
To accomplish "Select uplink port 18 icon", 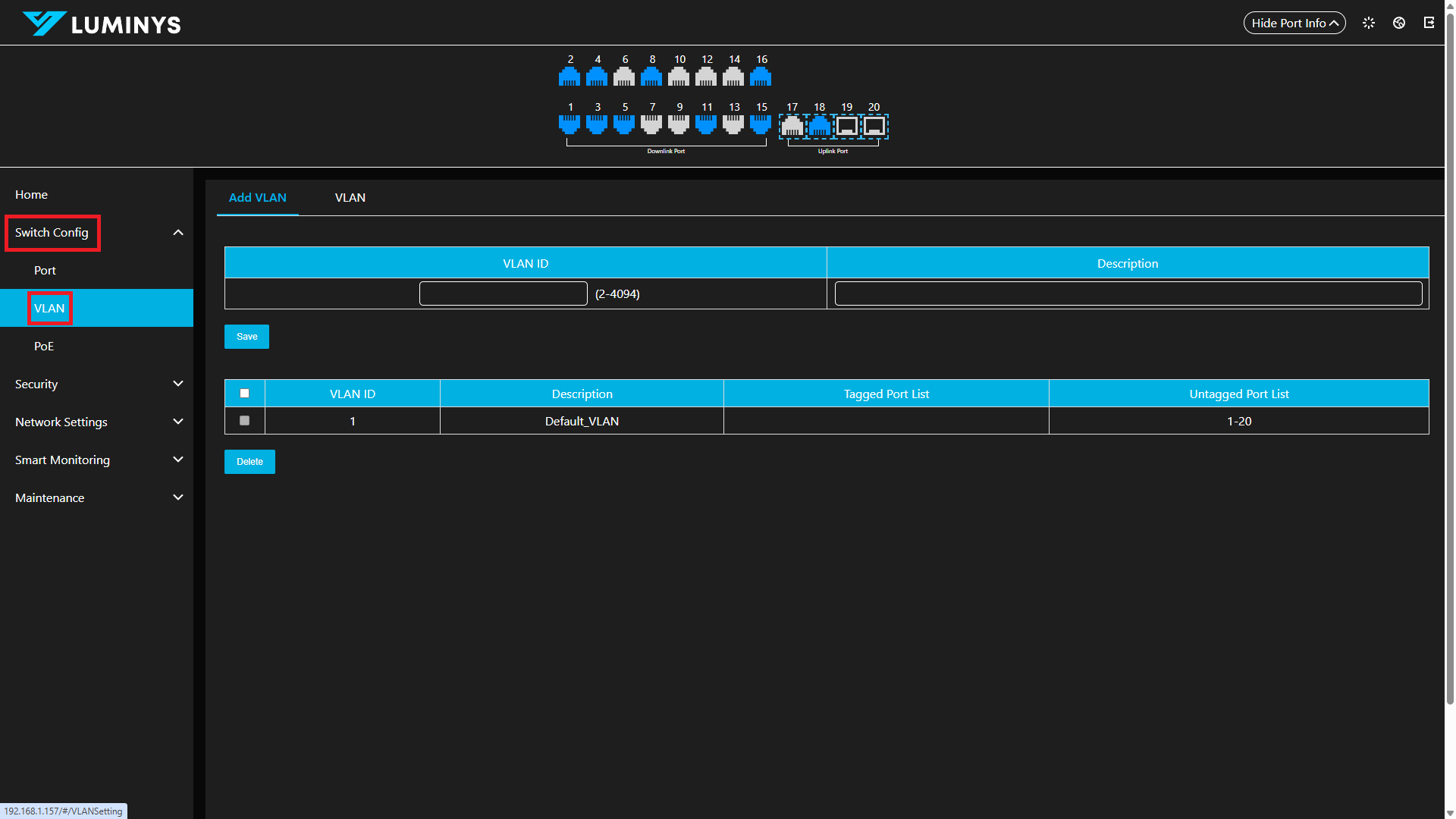I will [819, 126].
